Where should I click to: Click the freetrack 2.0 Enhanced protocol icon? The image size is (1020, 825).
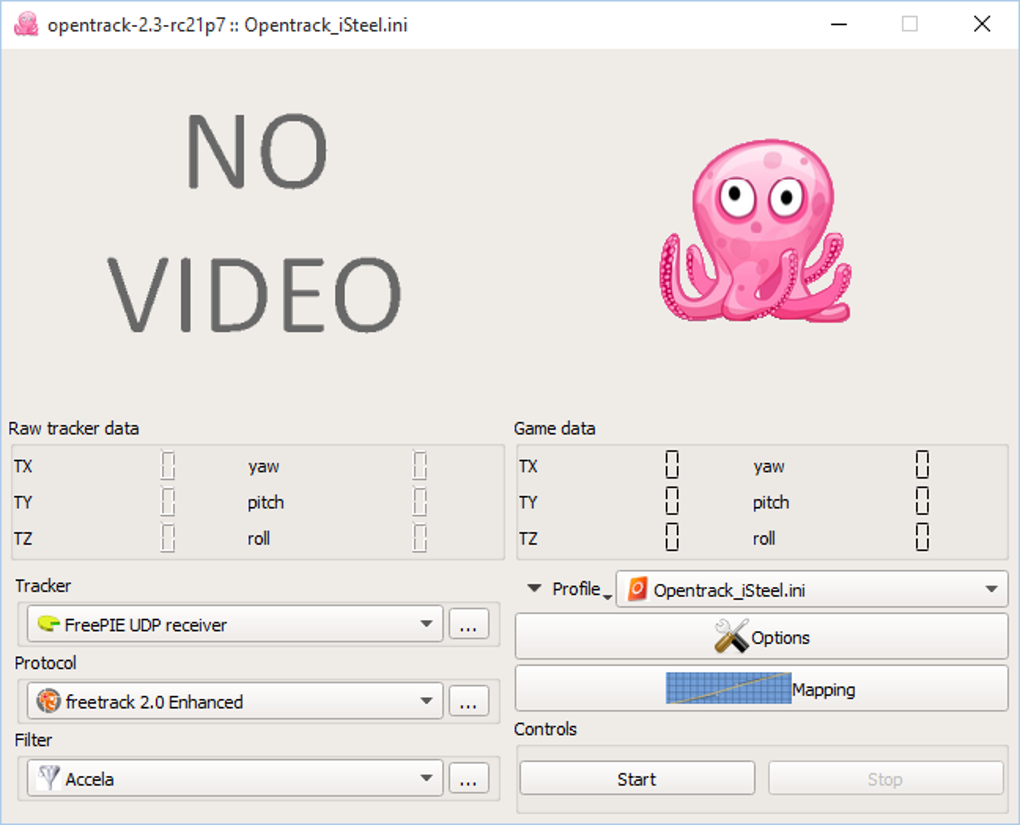click(49, 701)
